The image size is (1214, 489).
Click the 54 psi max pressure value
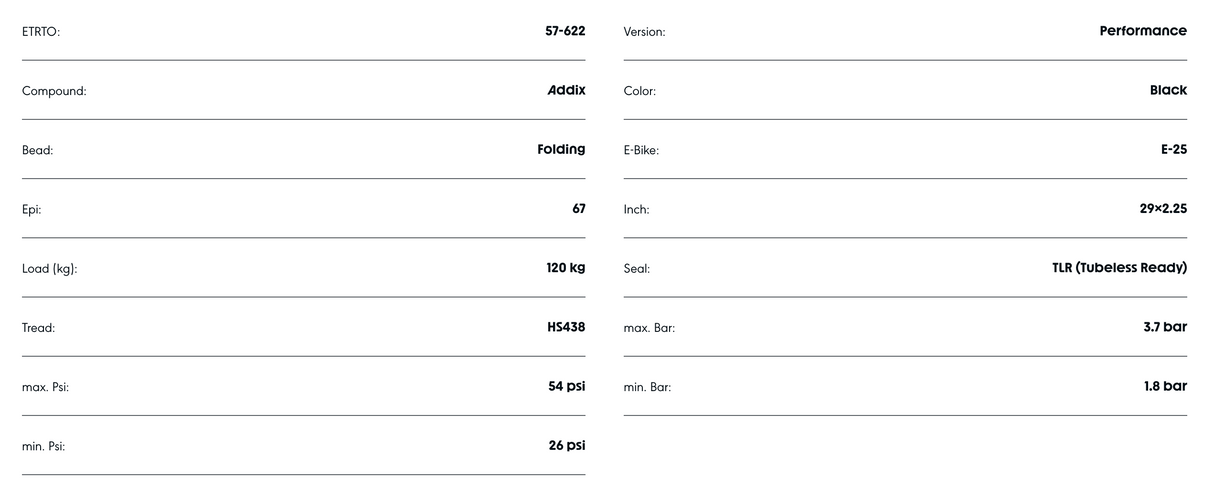coord(567,386)
